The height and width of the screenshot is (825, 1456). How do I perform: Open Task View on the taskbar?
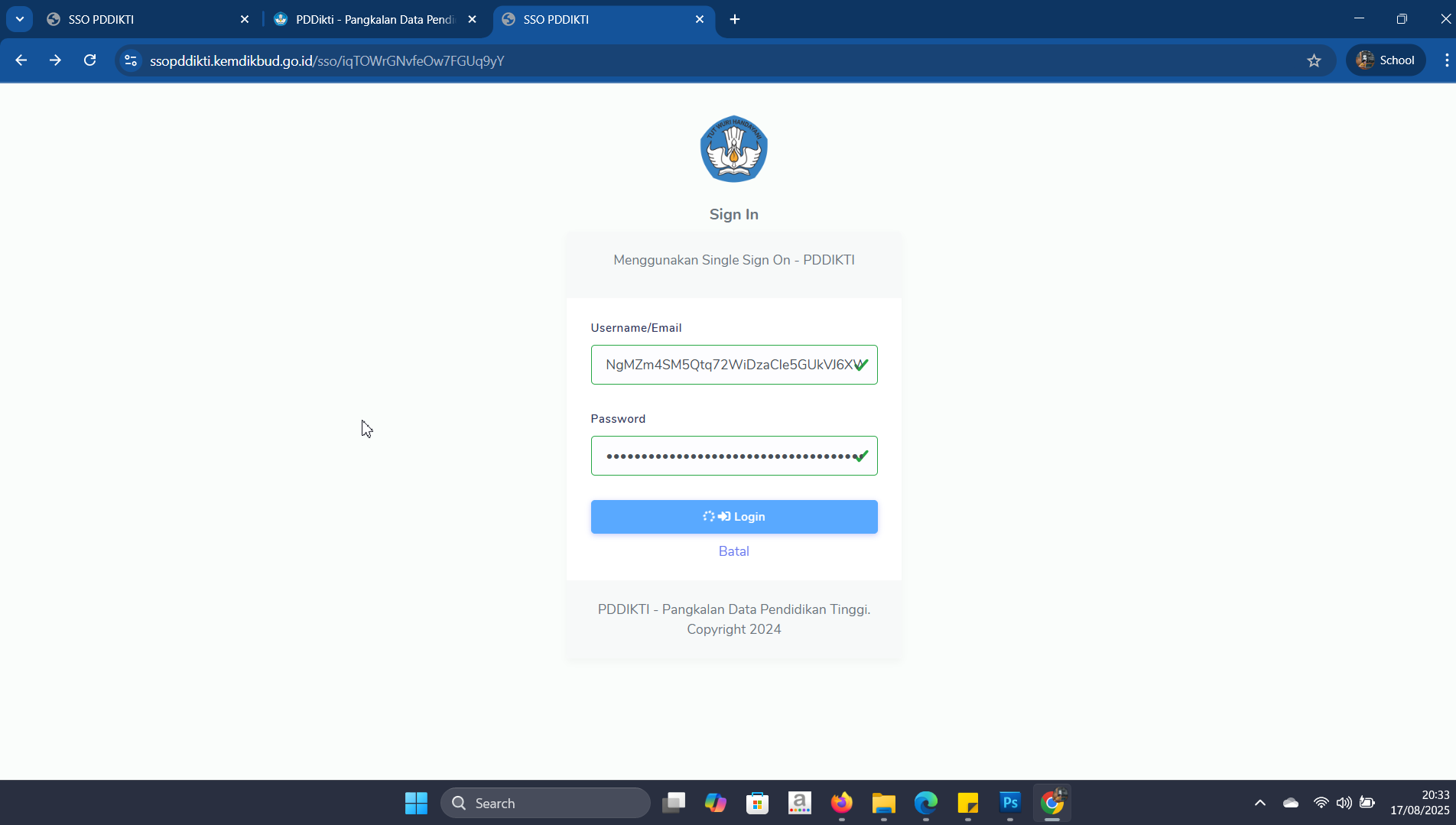click(x=674, y=803)
